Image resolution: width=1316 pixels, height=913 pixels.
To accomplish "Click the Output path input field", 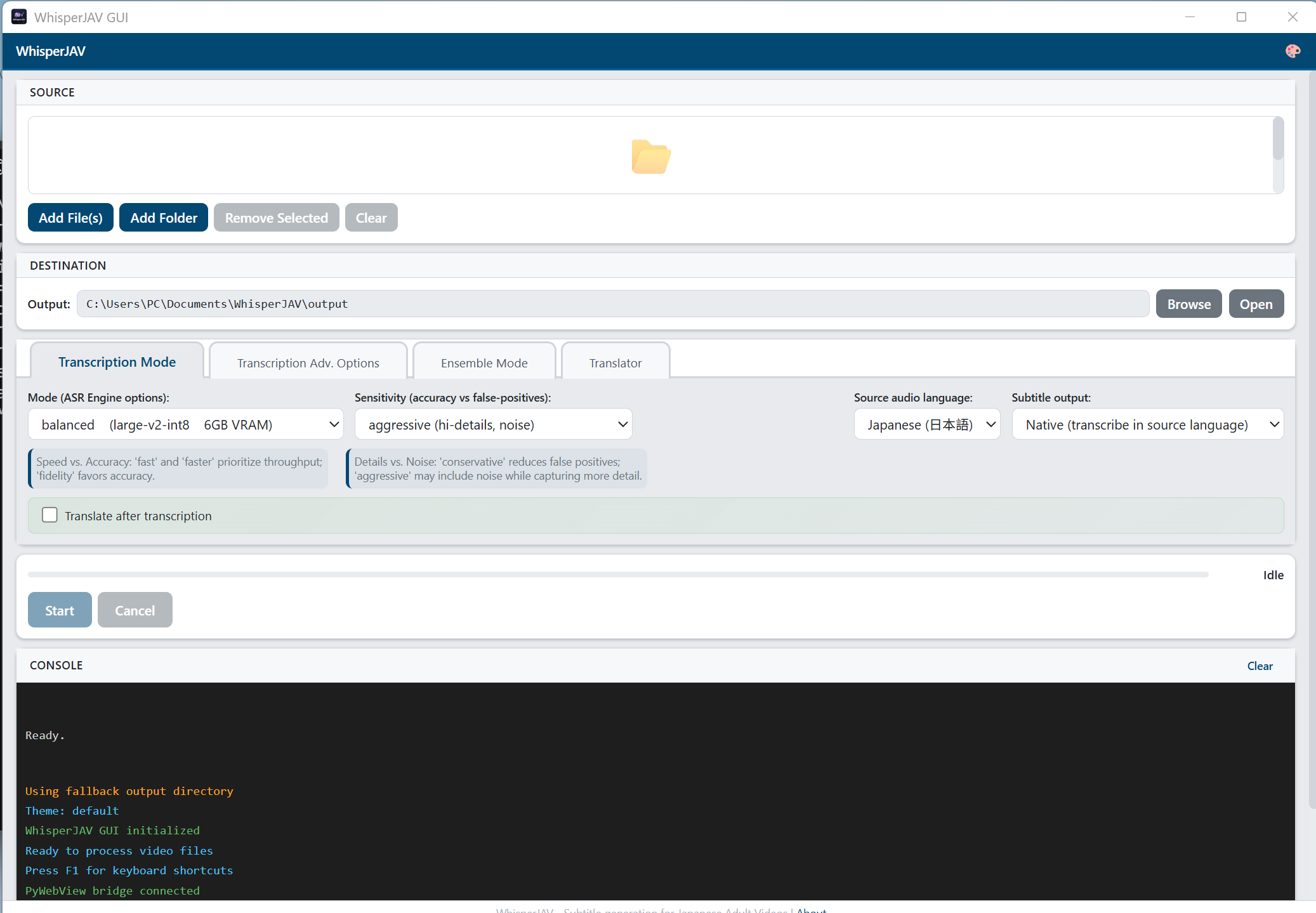I will click(612, 304).
